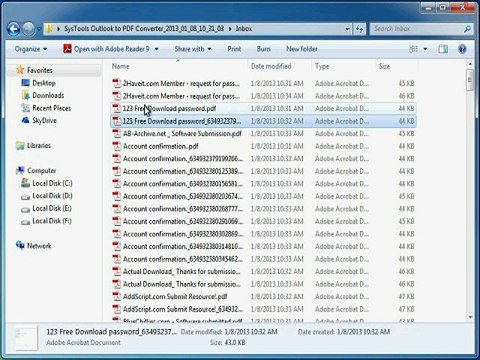Select Actual Download file dated 10:32 AM

coord(263,271)
